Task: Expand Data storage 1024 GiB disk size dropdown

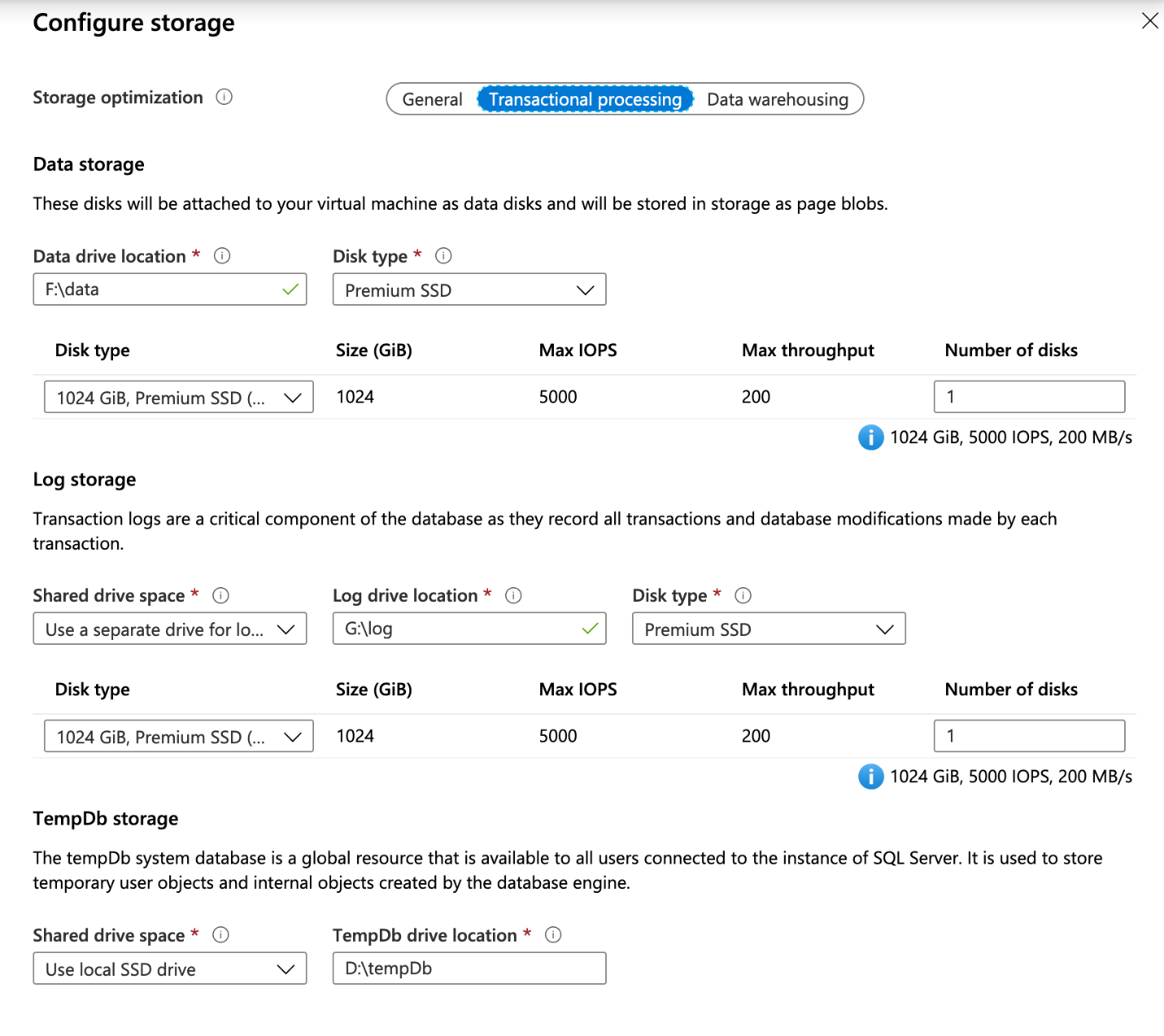Action: [x=178, y=398]
